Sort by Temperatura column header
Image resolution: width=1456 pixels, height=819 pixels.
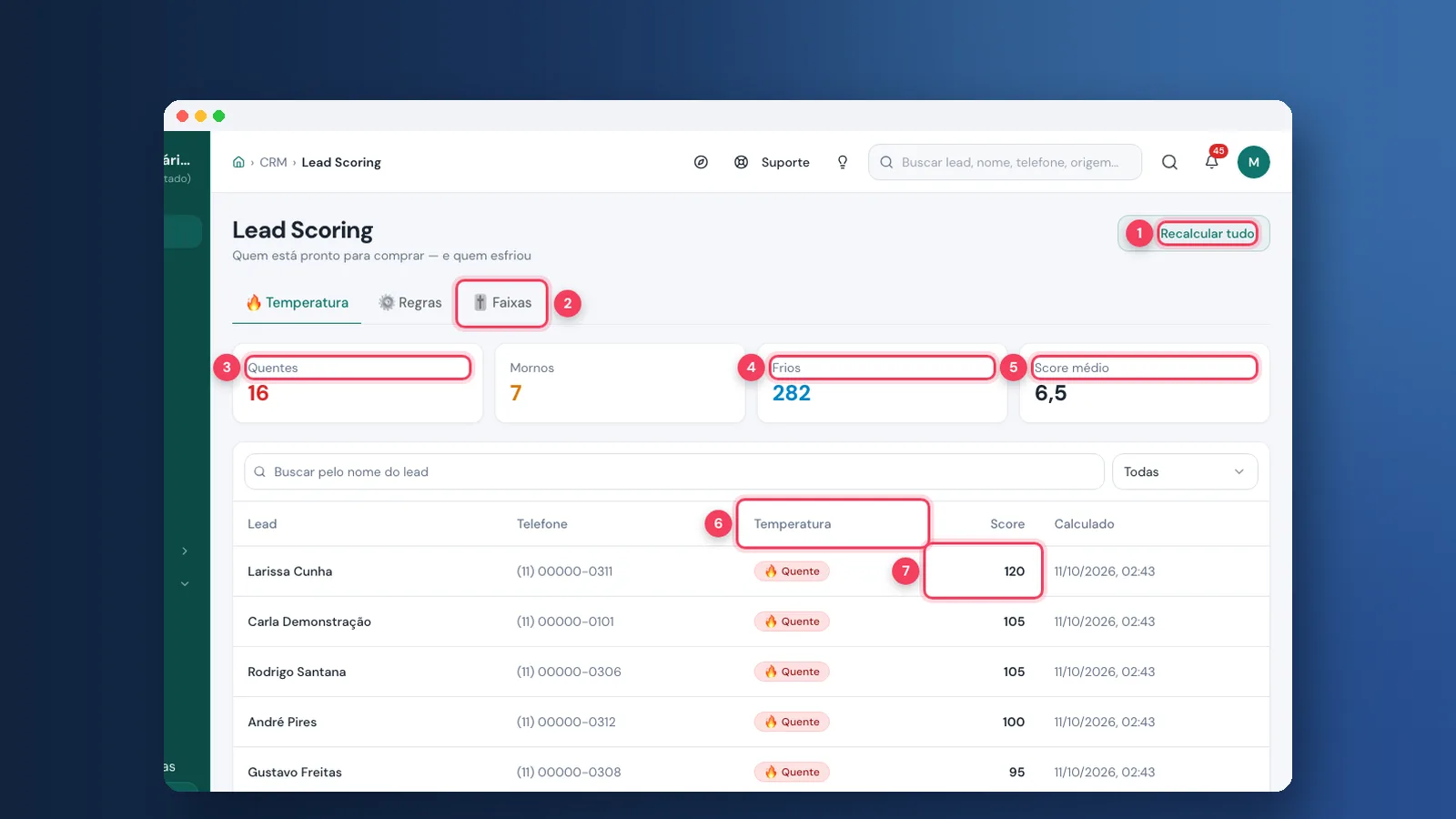click(792, 524)
